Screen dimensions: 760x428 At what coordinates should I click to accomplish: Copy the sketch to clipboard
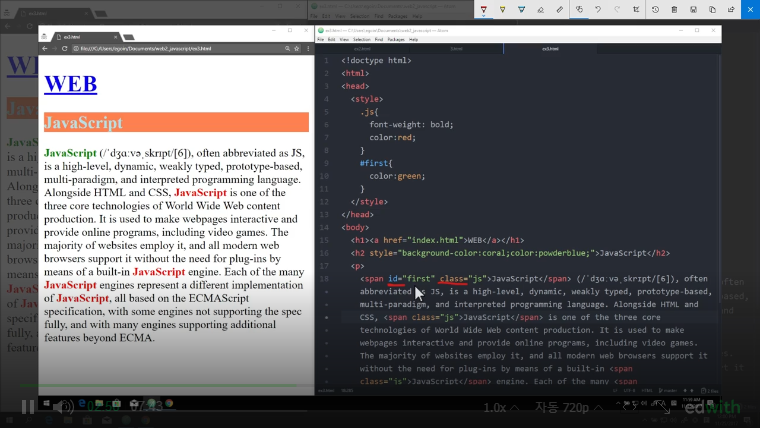pyautogui.click(x=712, y=10)
